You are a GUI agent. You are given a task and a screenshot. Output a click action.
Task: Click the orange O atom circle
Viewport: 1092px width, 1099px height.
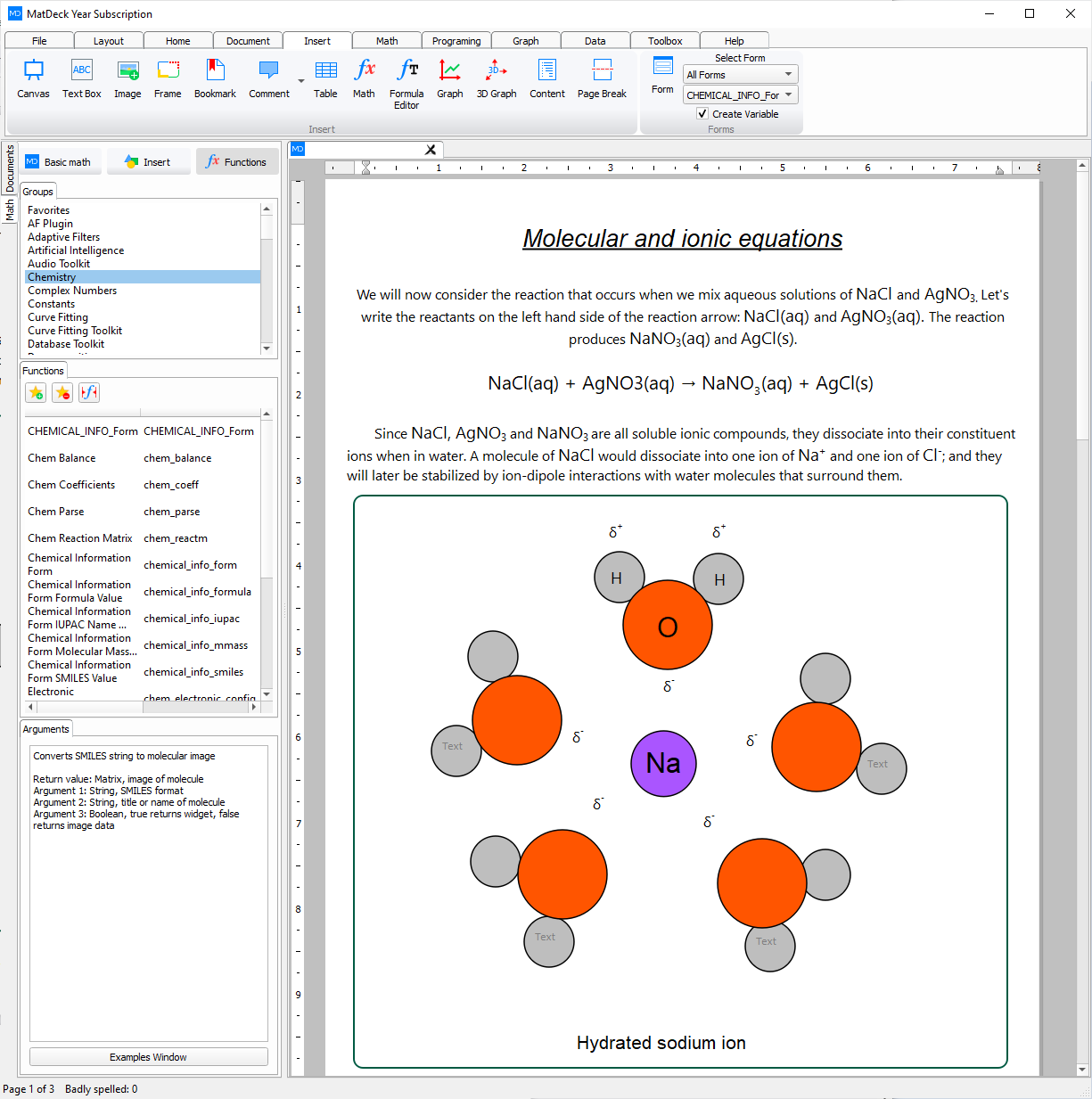pos(668,625)
